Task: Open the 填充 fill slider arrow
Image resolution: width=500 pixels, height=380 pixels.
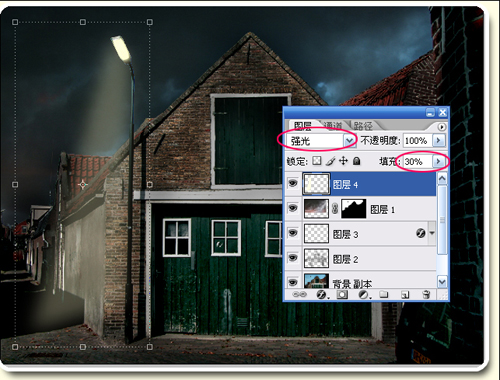Action: coord(439,162)
